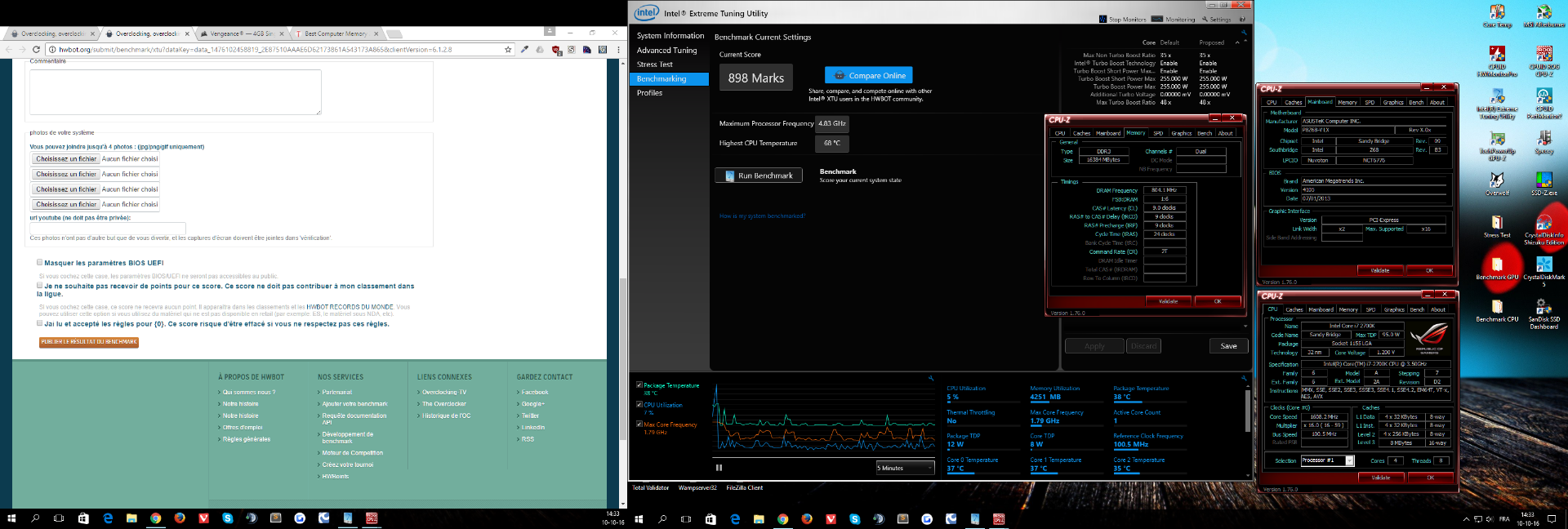
Task: Click the Chrome bookmark star icon
Action: 508,49
